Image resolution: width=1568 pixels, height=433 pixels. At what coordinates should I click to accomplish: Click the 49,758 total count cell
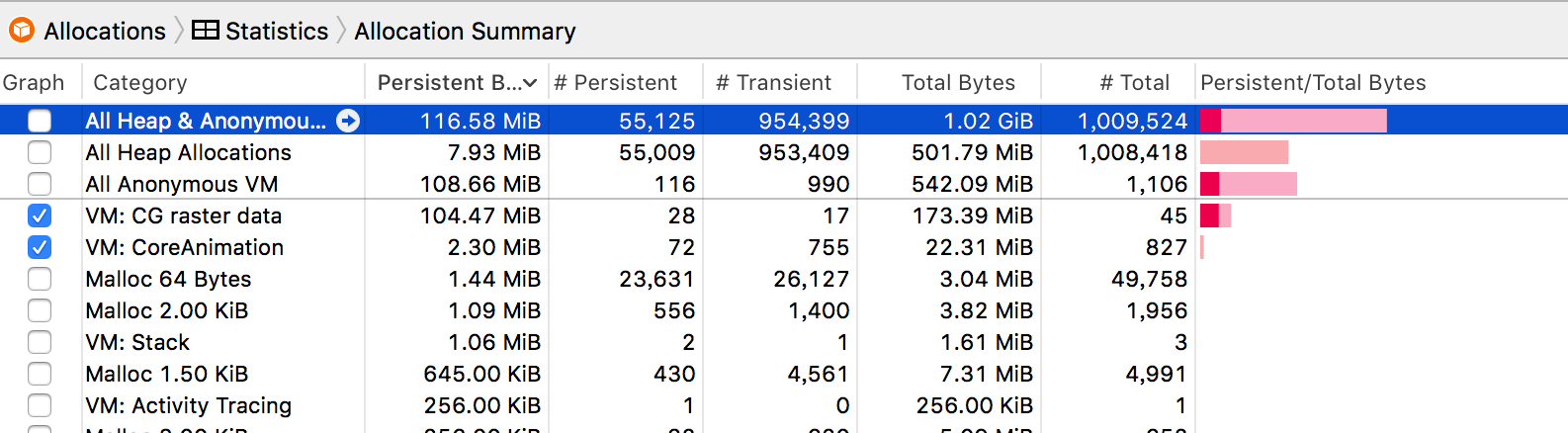tap(1150, 279)
